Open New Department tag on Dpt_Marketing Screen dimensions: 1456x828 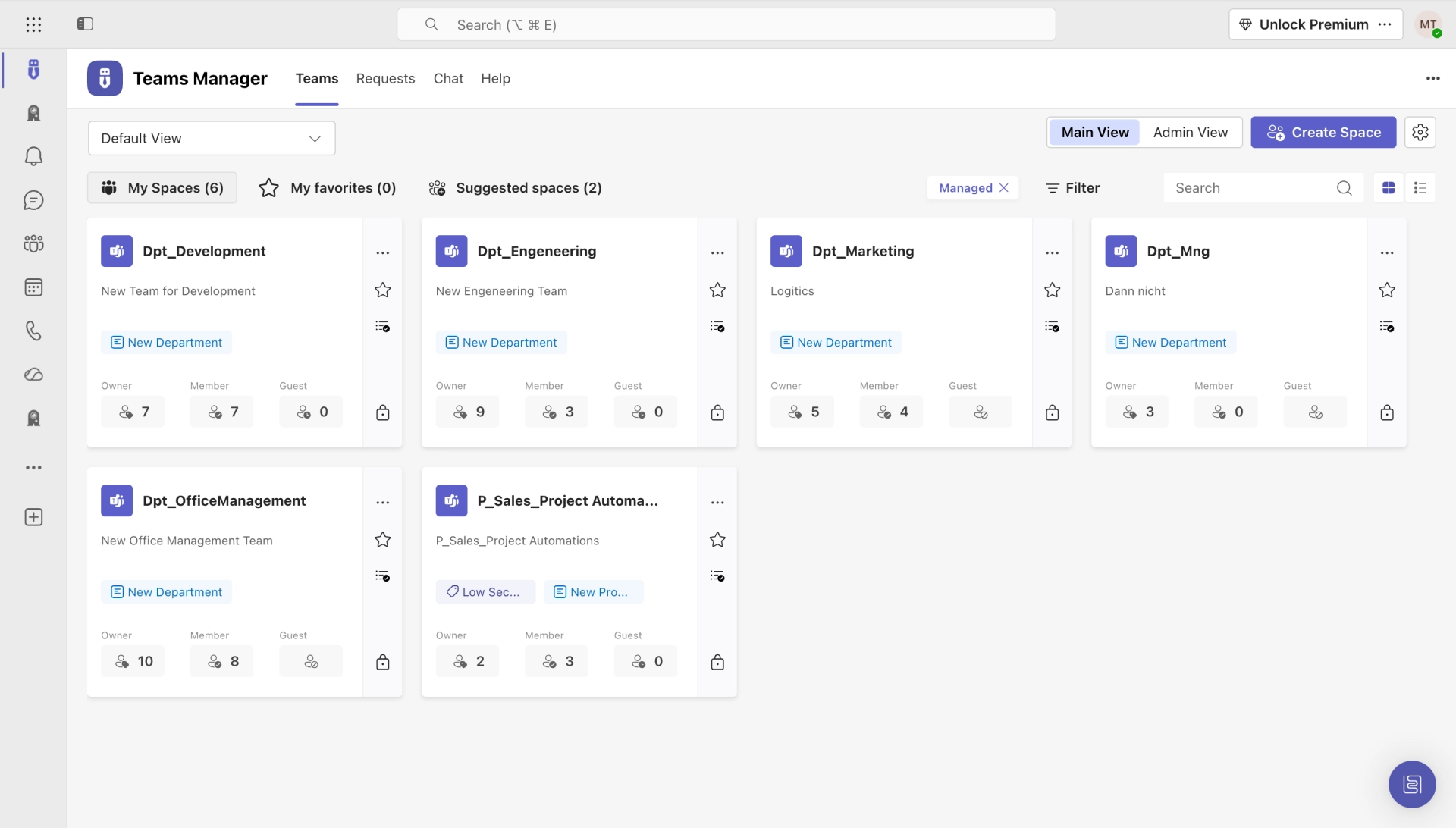pyautogui.click(x=836, y=342)
